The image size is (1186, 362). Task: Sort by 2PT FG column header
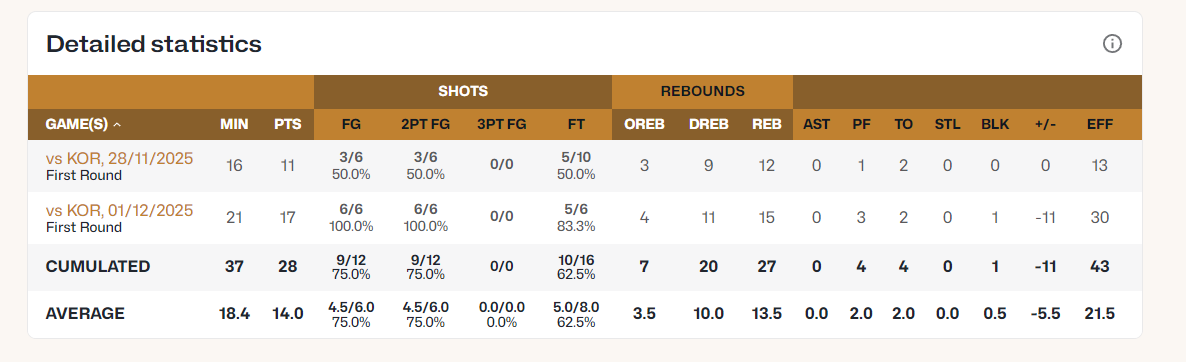[x=425, y=124]
